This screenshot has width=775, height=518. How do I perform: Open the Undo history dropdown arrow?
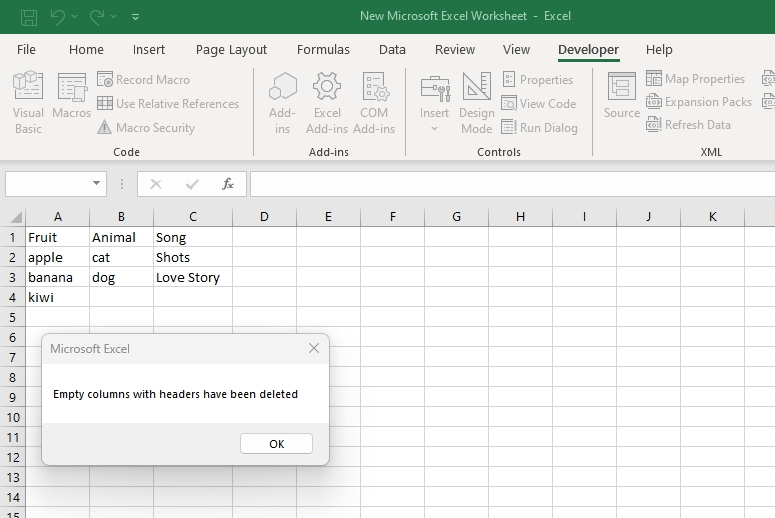[x=74, y=17]
